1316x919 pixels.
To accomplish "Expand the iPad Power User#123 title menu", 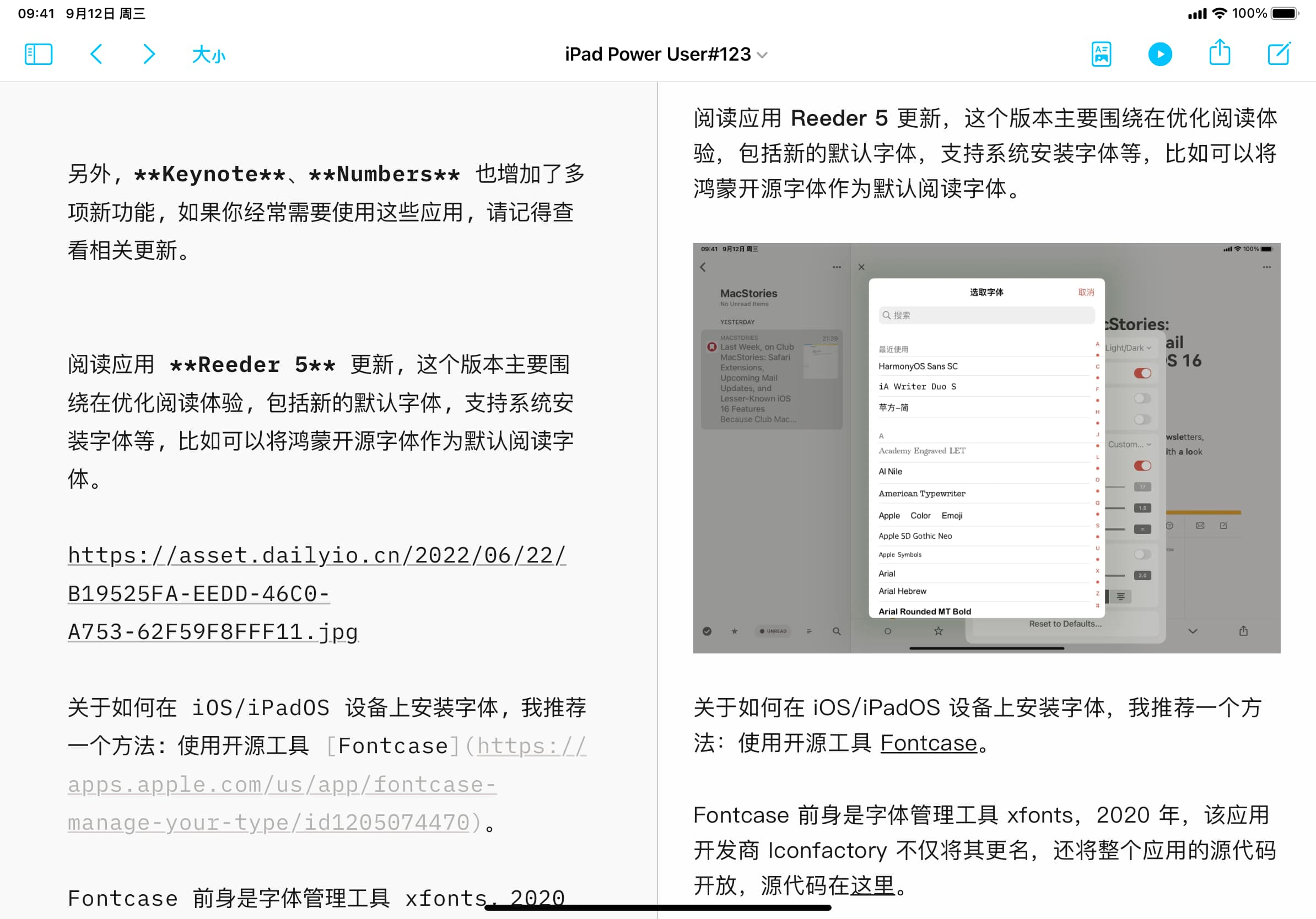I will click(x=666, y=55).
